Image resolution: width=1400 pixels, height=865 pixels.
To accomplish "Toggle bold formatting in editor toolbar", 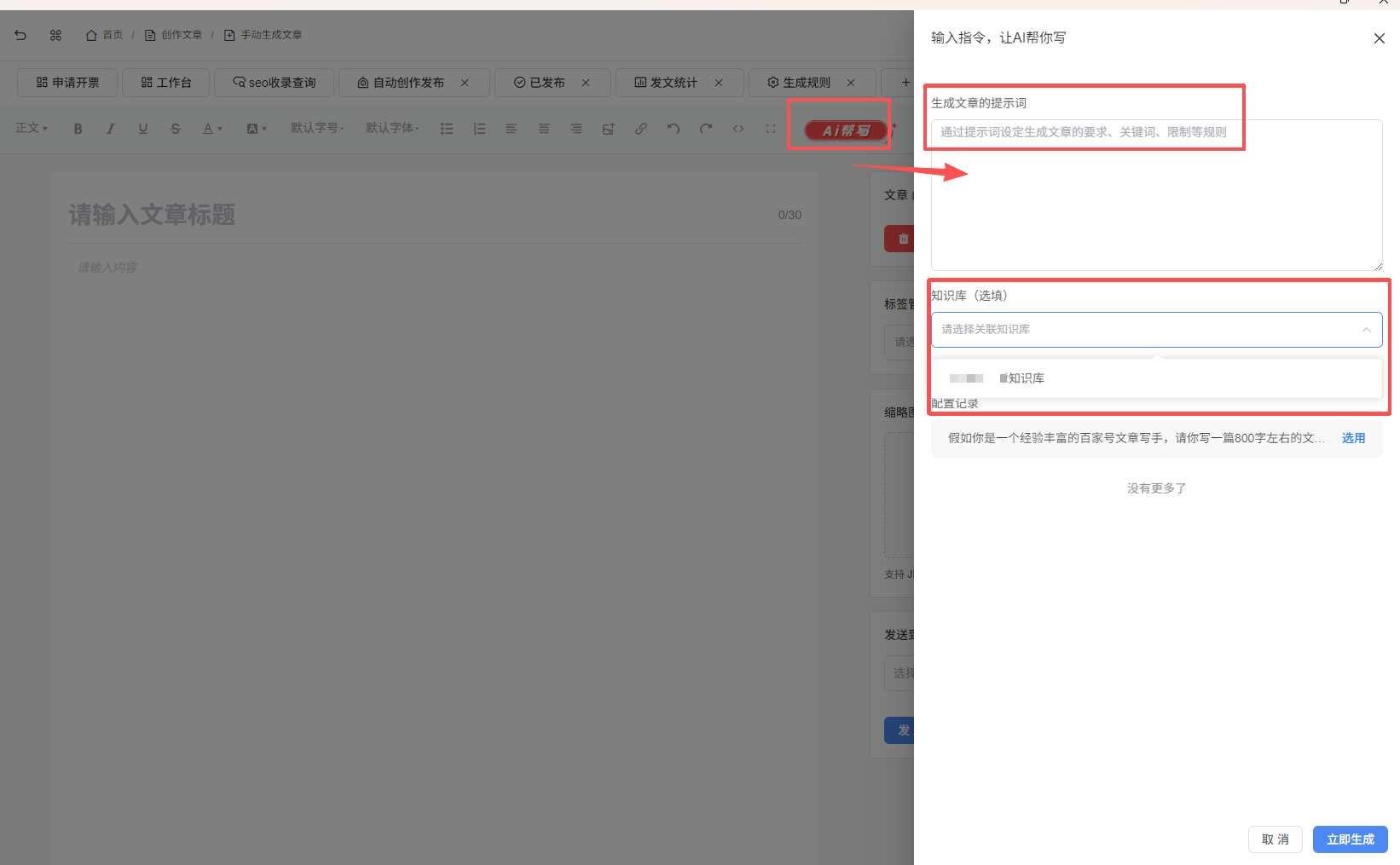I will click(x=78, y=129).
